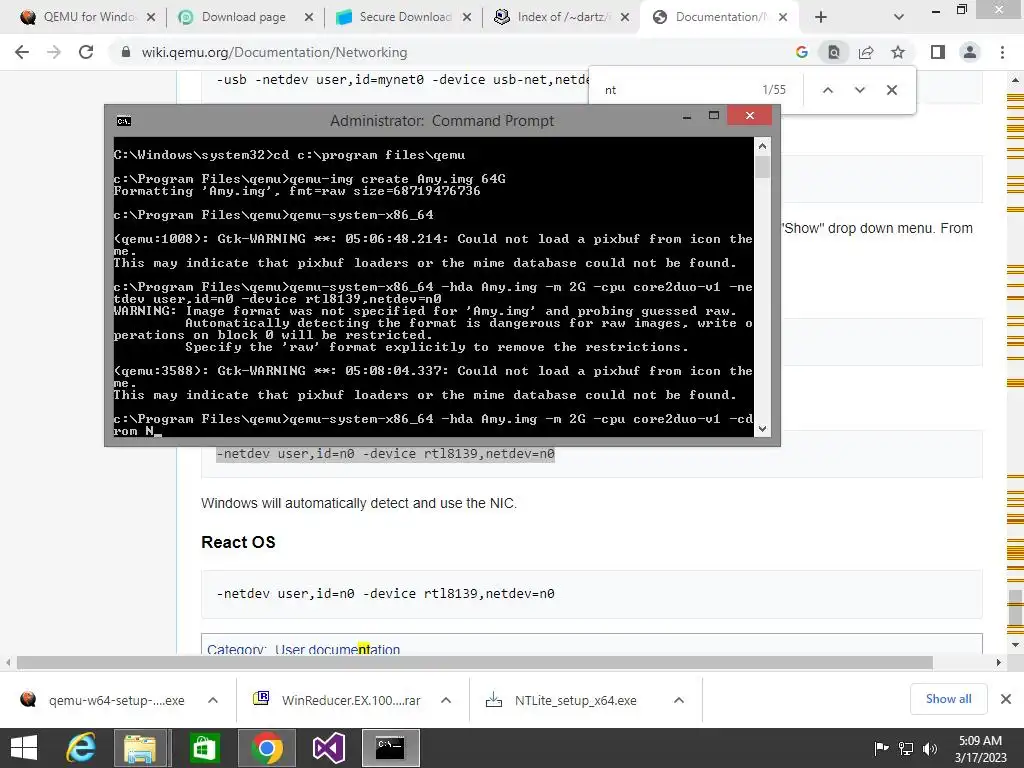
Task: Switch to Chrome in the taskbar
Action: [266, 748]
